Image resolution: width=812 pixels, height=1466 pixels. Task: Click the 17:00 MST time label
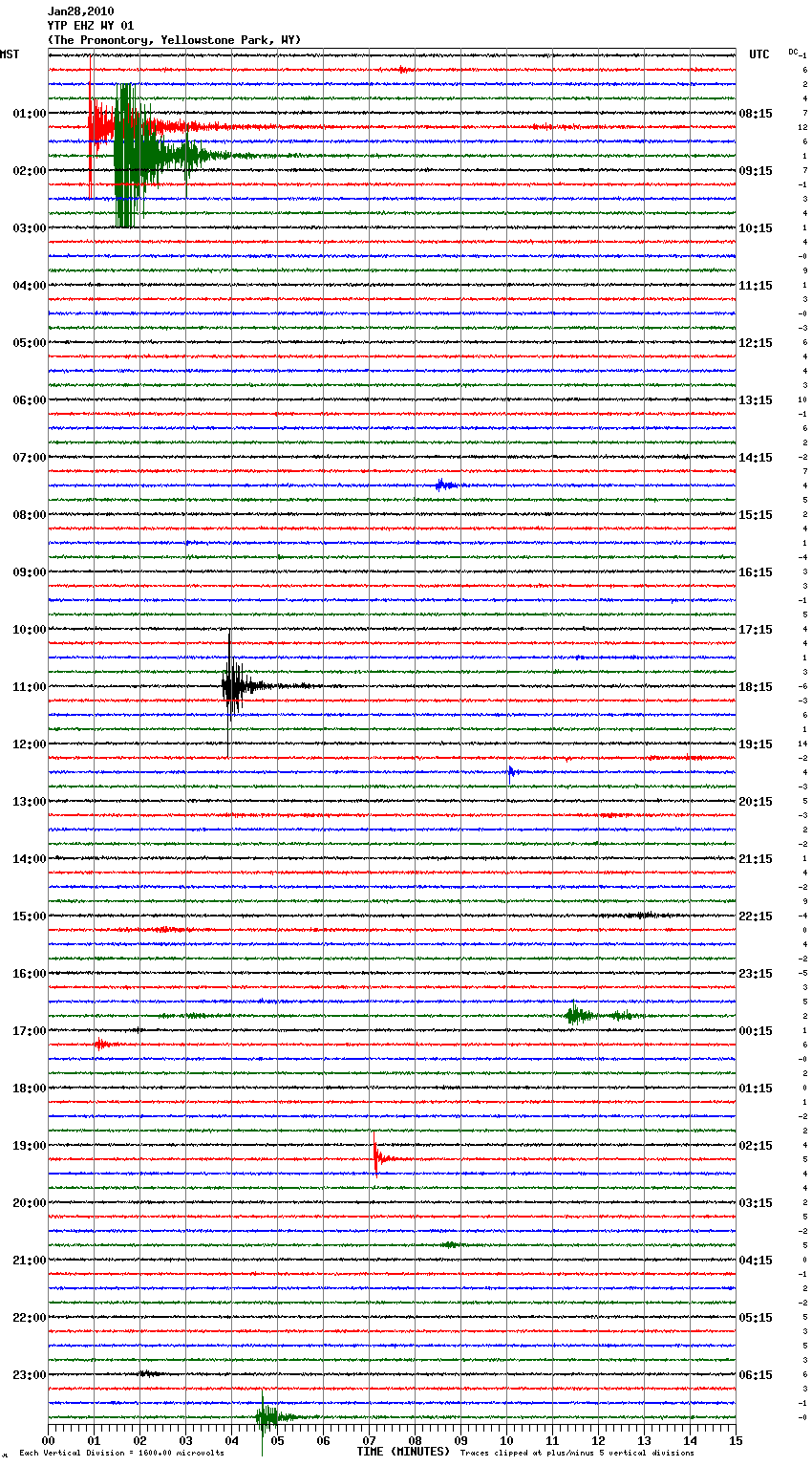click(x=29, y=1031)
